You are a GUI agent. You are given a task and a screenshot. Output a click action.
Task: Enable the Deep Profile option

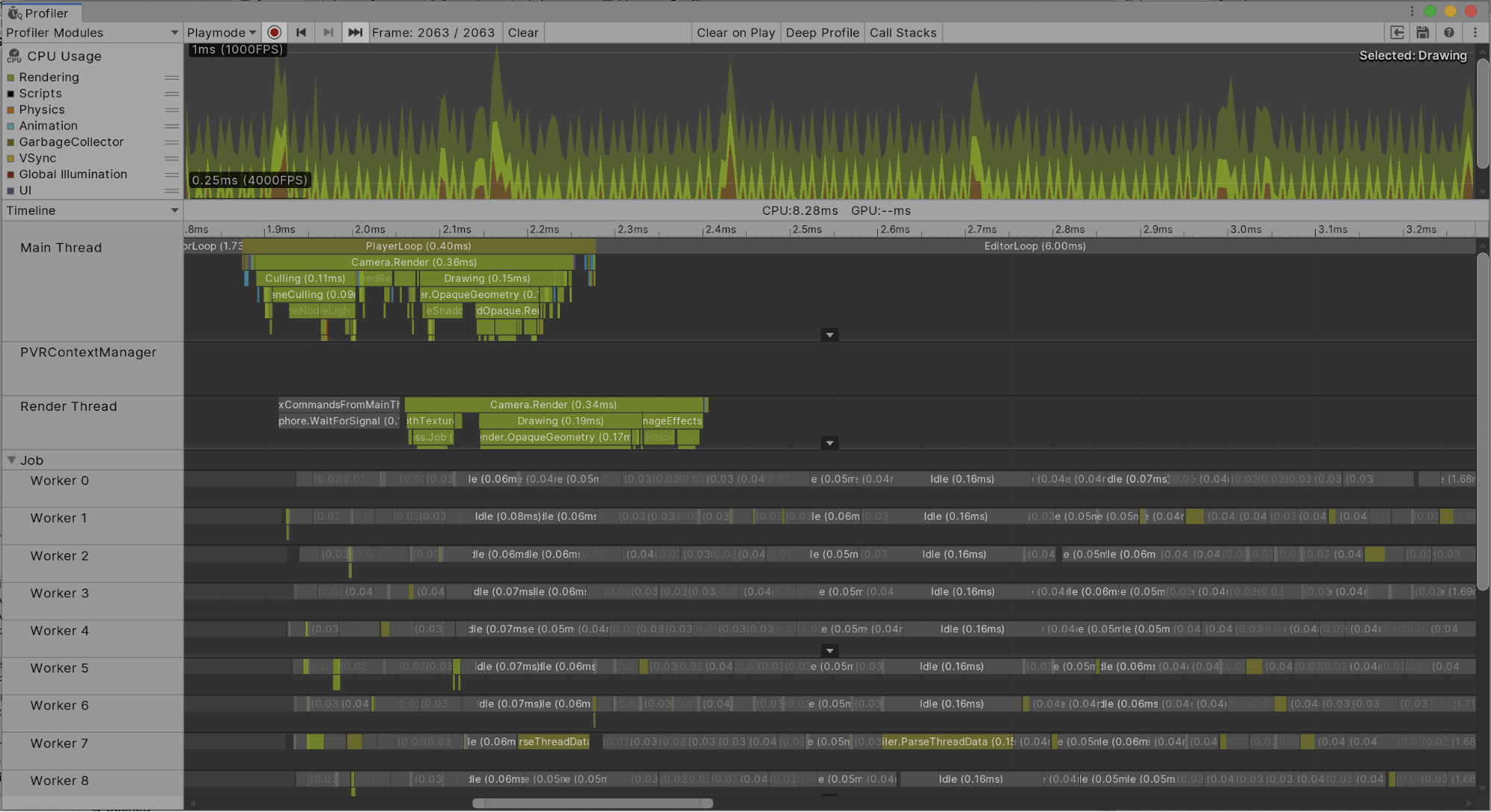pos(822,32)
